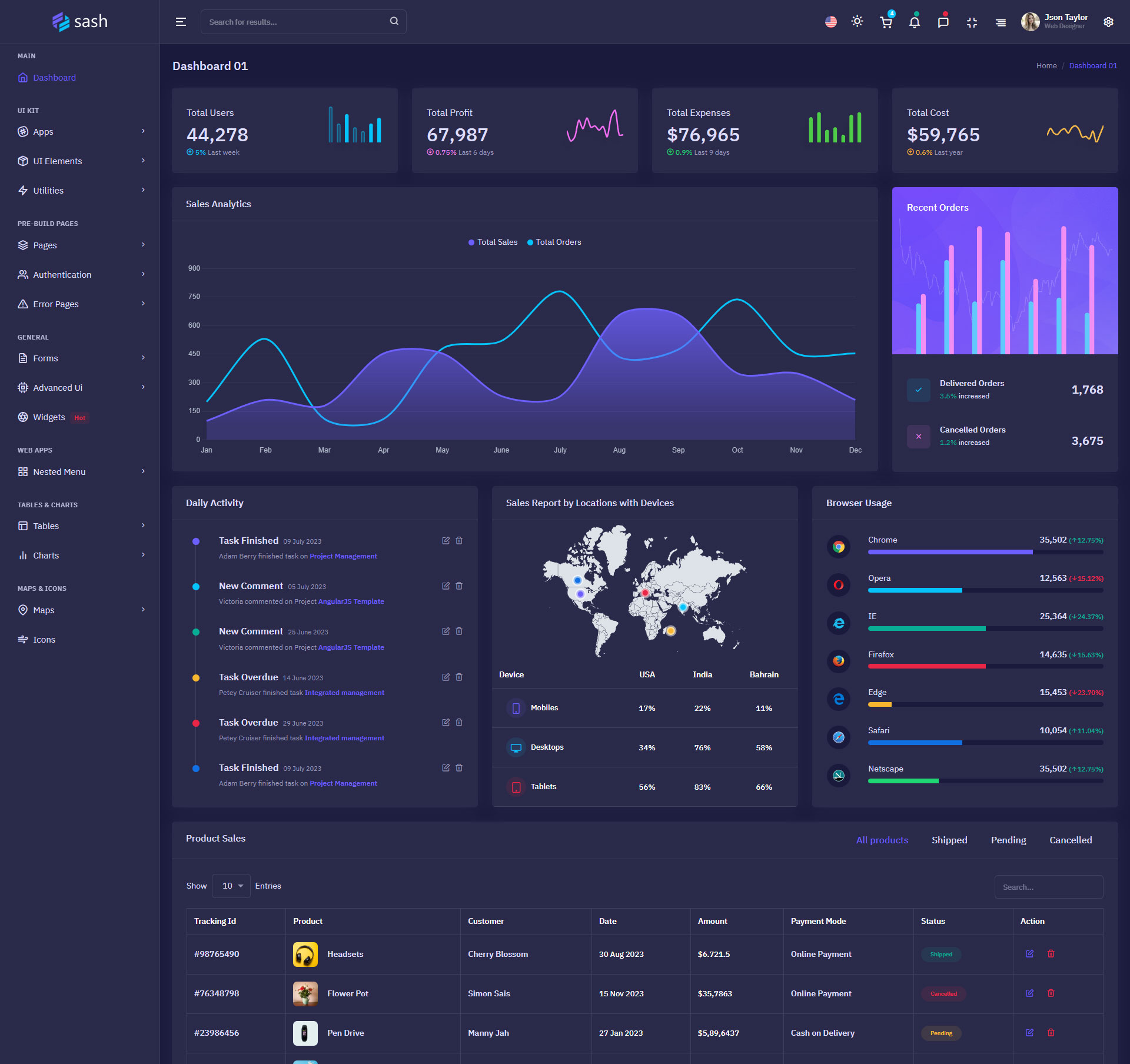Click the Home breadcrumb link
Viewport: 1130px width, 1064px height.
[x=1046, y=66]
